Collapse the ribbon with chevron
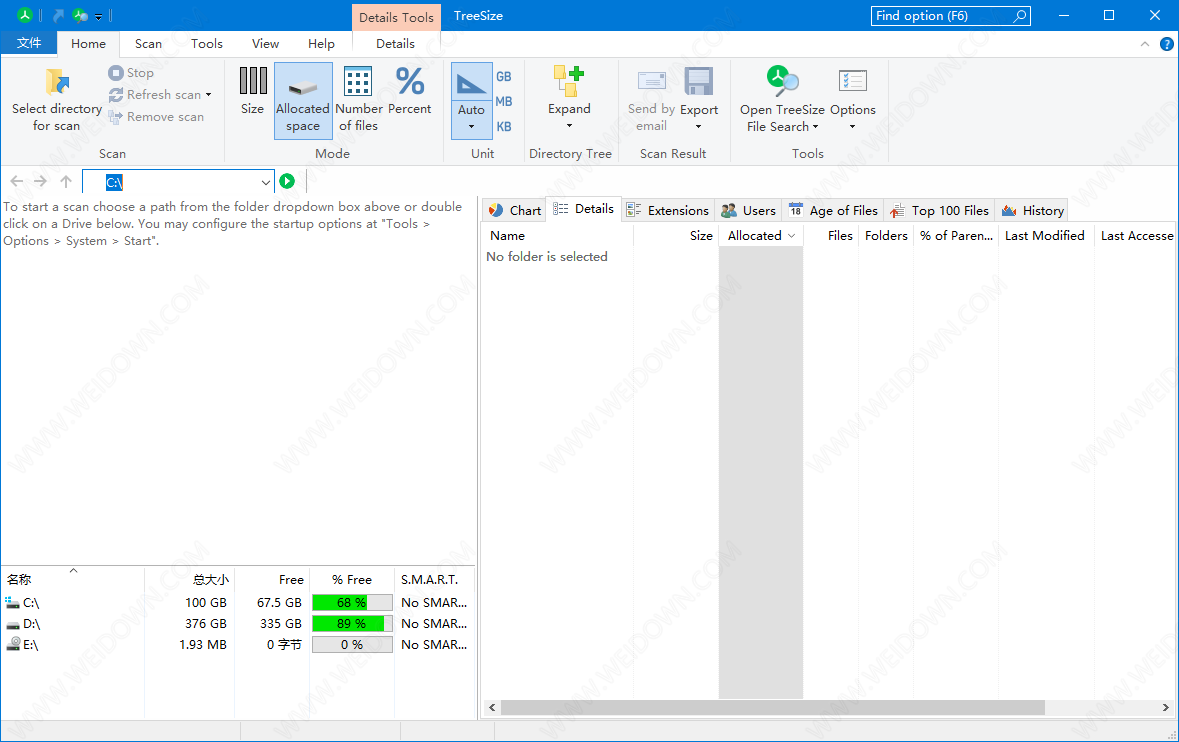The width and height of the screenshot is (1179, 742). coord(1144,44)
